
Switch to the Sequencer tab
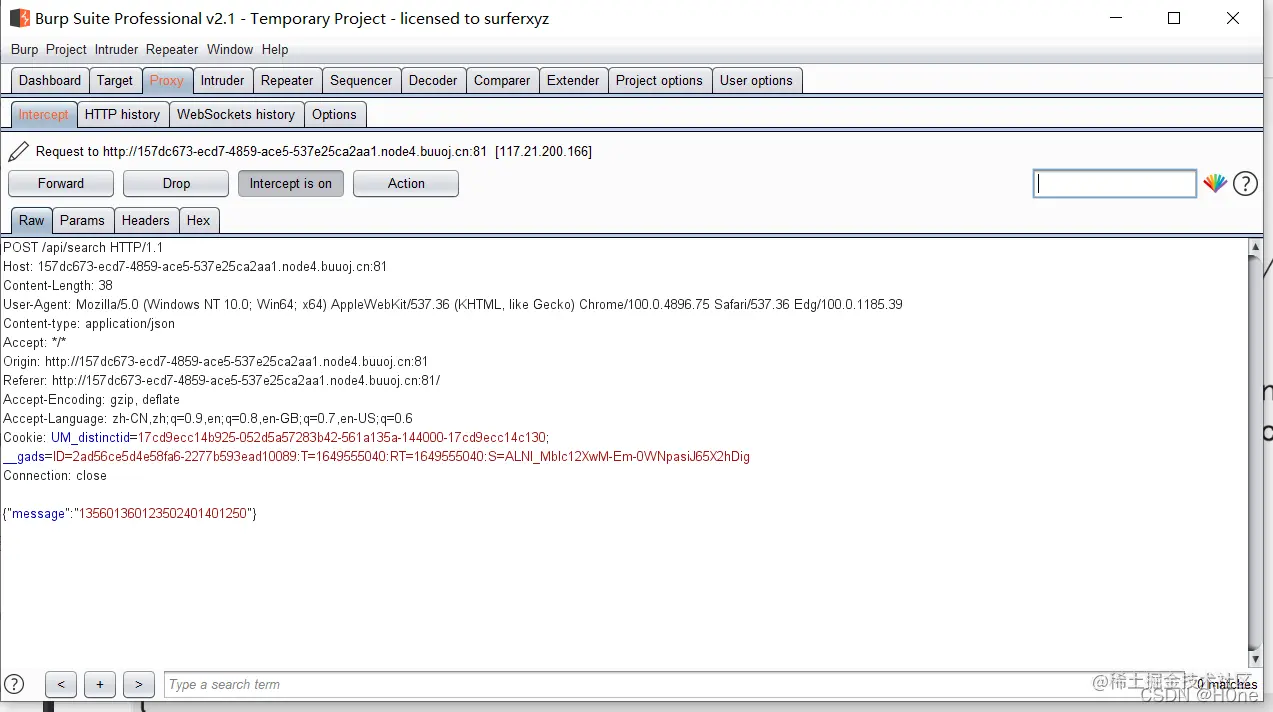click(x=361, y=80)
